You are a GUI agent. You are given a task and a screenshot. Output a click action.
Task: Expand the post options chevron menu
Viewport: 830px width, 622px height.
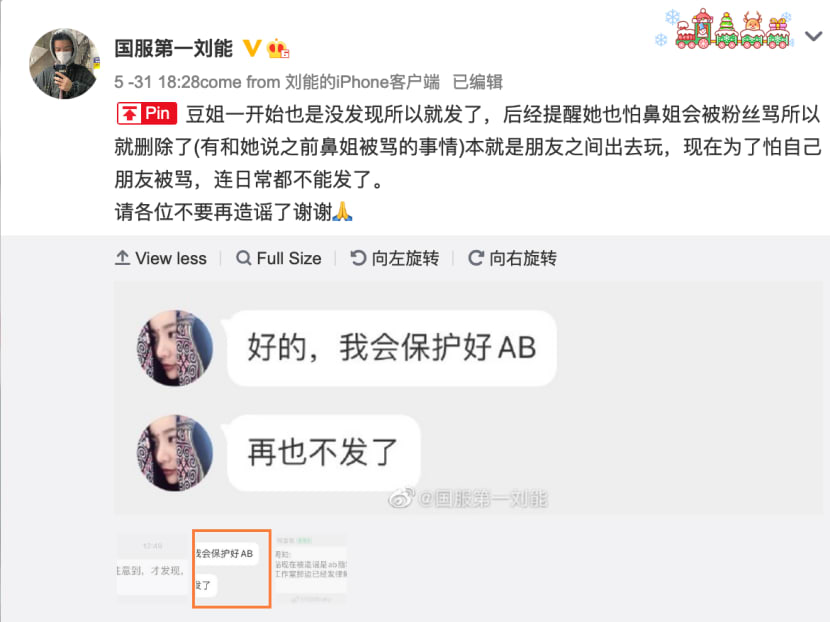[x=814, y=36]
